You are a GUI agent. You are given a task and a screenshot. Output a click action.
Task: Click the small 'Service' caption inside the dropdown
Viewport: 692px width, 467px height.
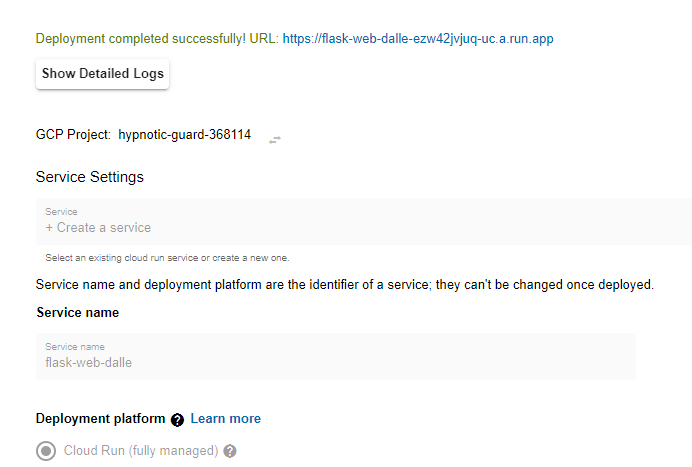pos(61,212)
